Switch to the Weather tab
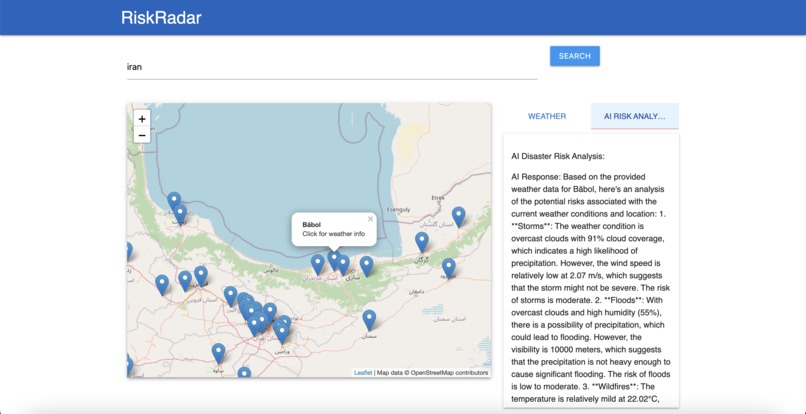The width and height of the screenshot is (806, 414). (x=547, y=116)
